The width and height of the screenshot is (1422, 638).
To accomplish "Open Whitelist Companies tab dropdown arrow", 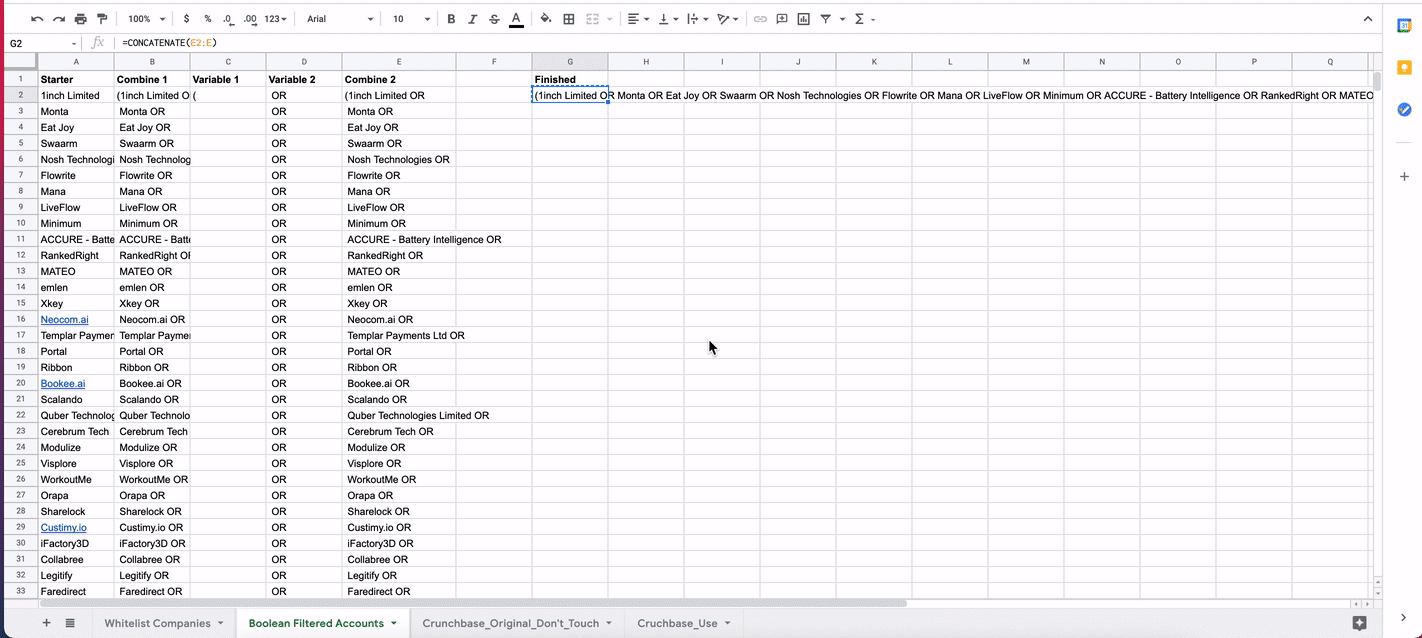I will point(220,623).
